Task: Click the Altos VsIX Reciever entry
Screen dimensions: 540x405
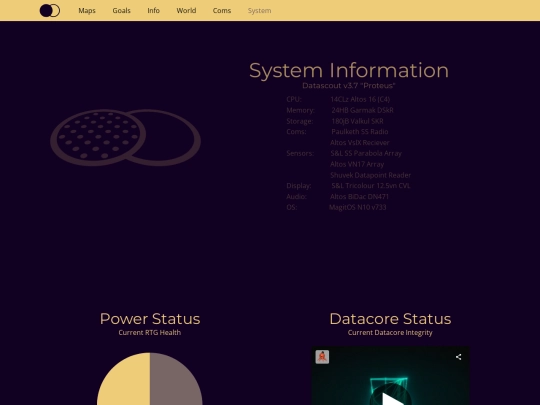Action: pos(360,143)
